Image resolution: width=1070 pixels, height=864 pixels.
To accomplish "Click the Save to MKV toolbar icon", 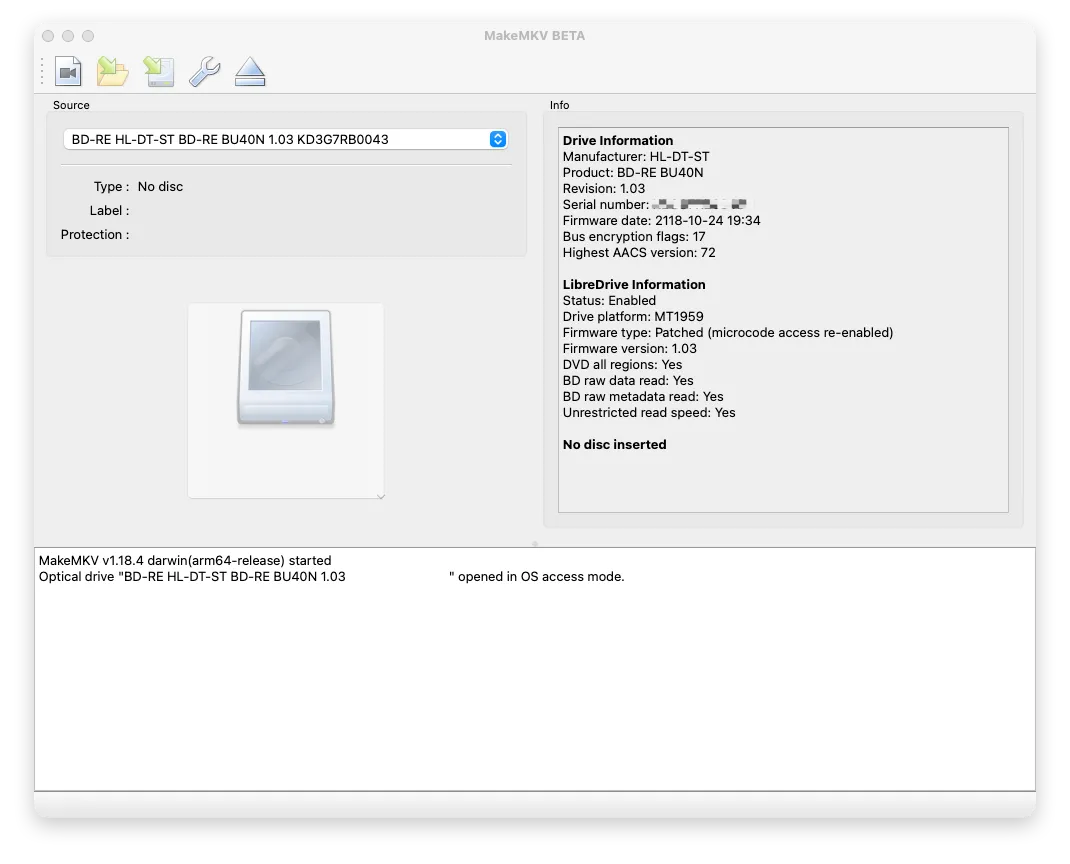I will click(x=158, y=72).
